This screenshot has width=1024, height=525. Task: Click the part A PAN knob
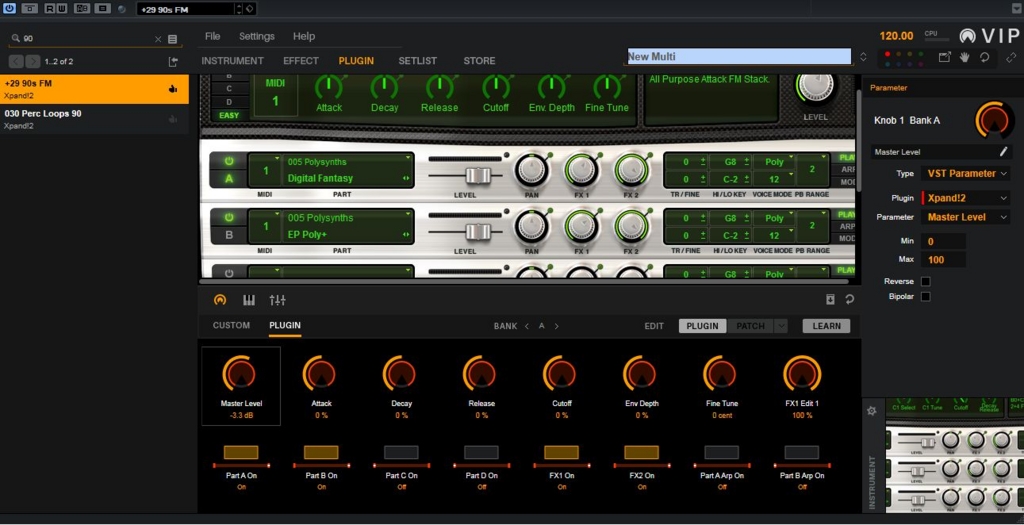(x=532, y=170)
